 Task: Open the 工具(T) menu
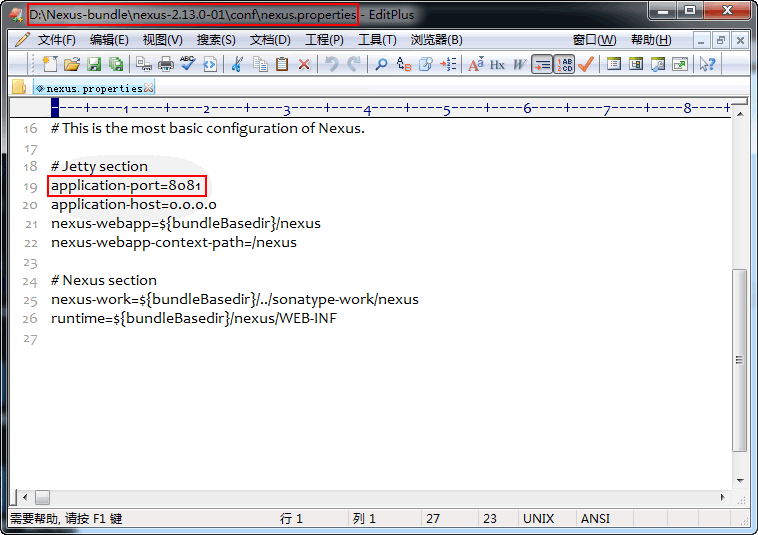377,40
